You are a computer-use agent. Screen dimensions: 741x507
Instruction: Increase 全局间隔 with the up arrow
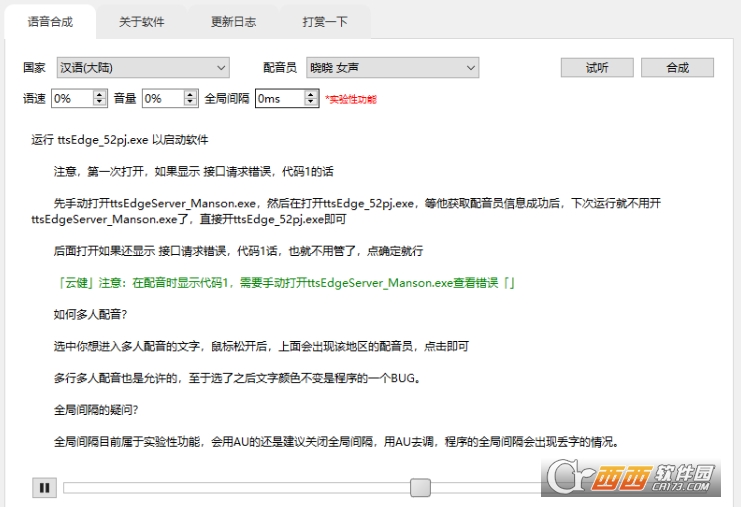310,95
